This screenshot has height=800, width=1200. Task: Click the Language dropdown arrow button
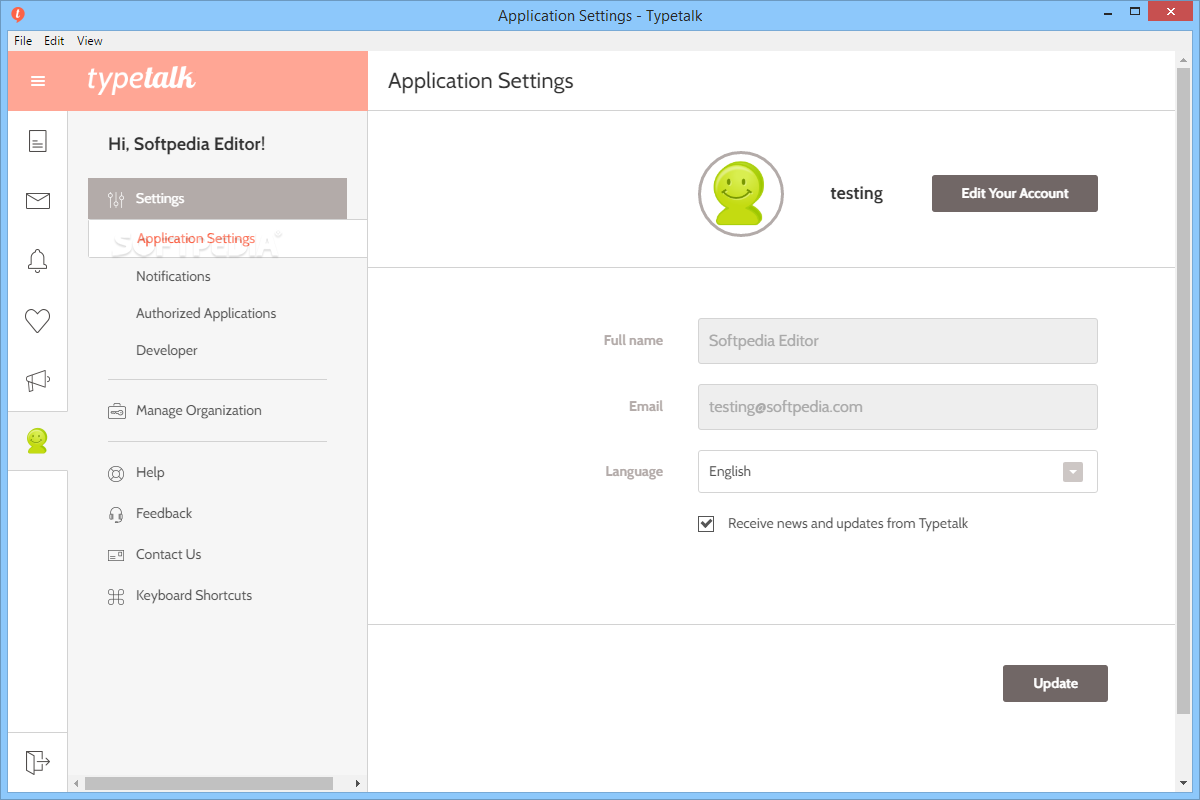[x=1072, y=472]
